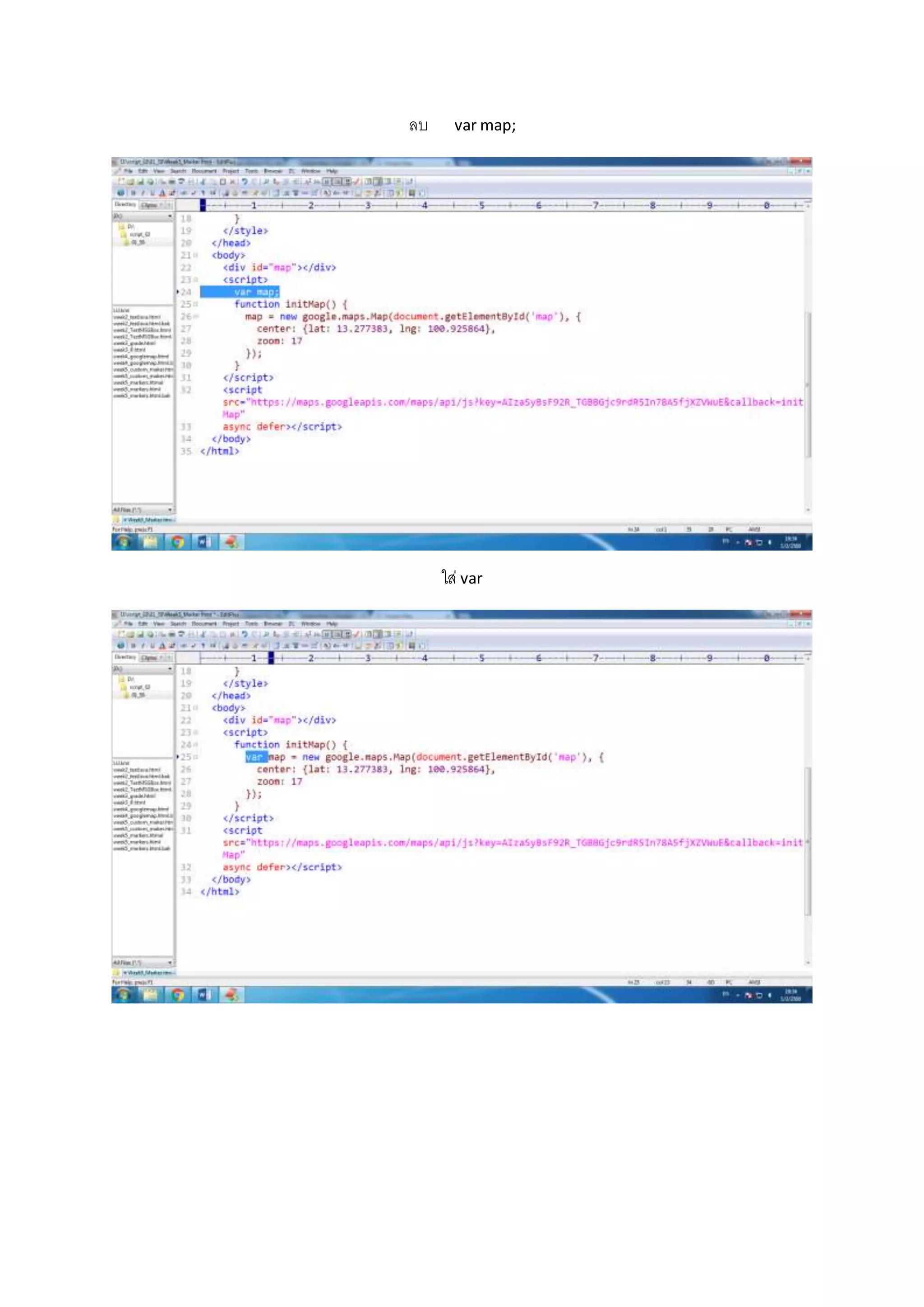
Task: Select the document tab at bottom of lower EditPlus
Action: click(148, 973)
